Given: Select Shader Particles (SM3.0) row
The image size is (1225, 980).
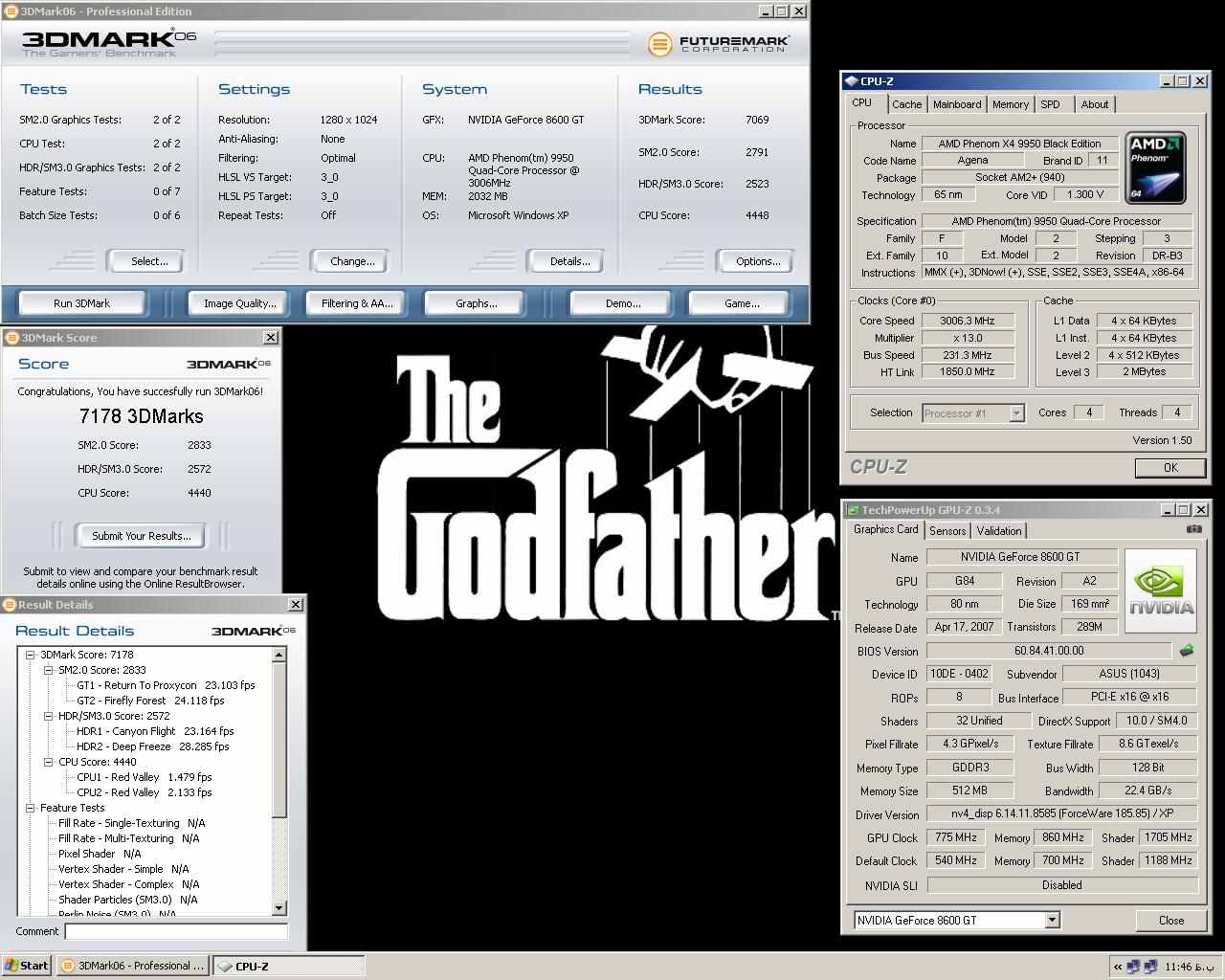Looking at the screenshot, I should (127, 900).
